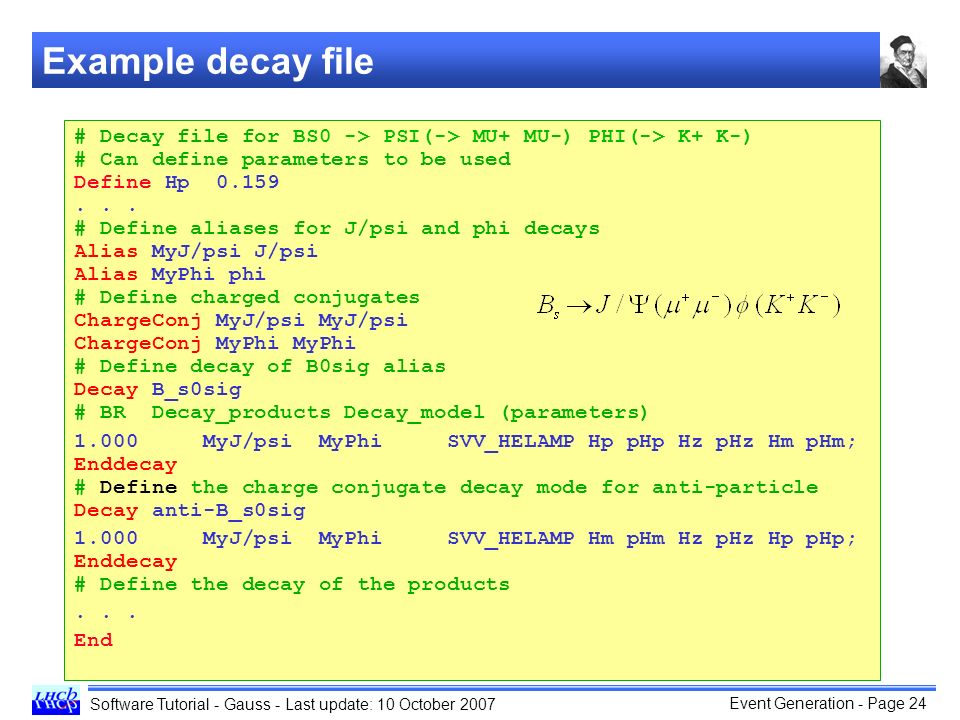This screenshot has height=720, width=960.
Task: Click the first 'Enddecay' keyword
Action: [x=125, y=465]
